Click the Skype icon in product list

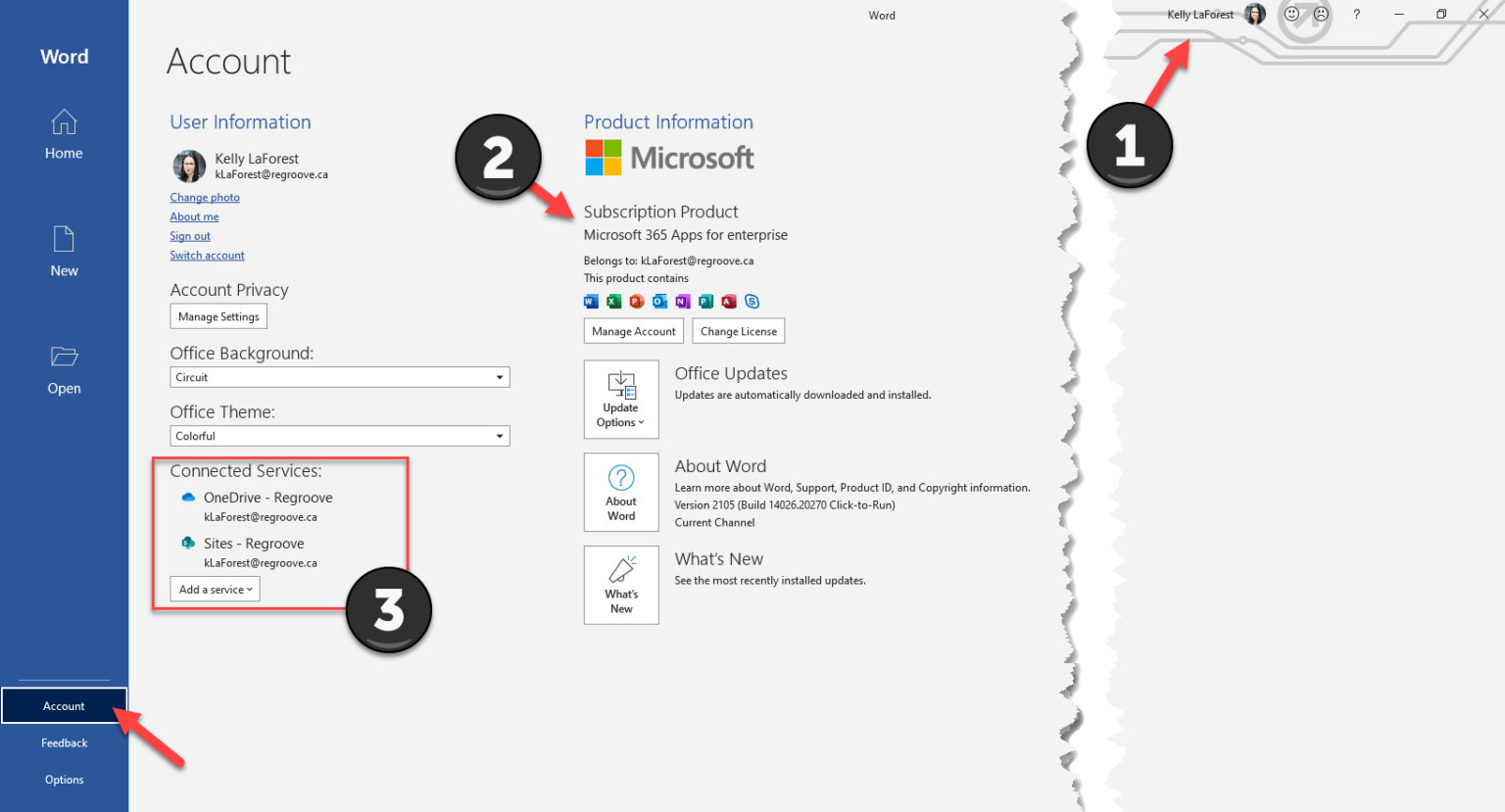tap(752, 301)
